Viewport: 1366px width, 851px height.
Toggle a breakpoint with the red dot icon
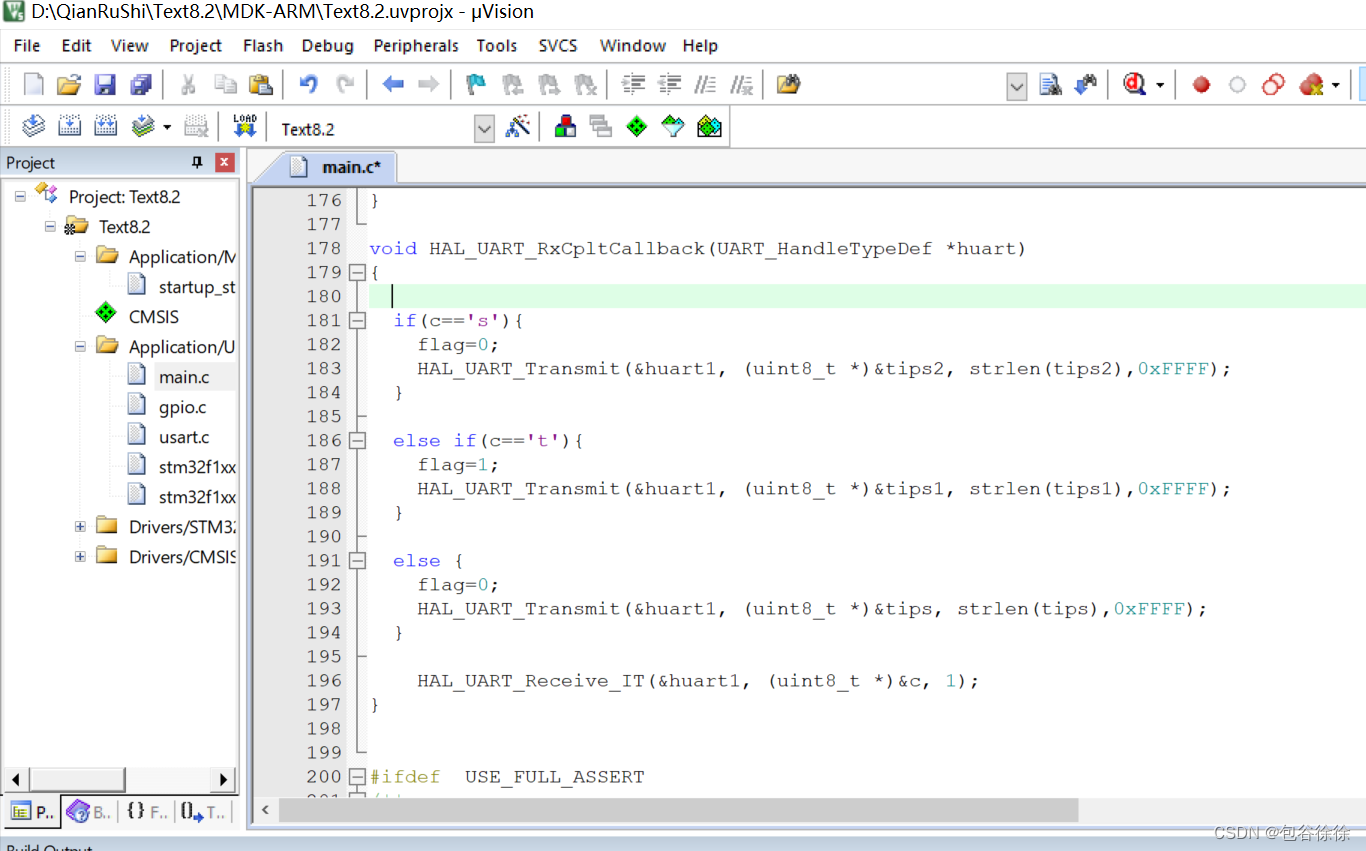[x=1200, y=84]
